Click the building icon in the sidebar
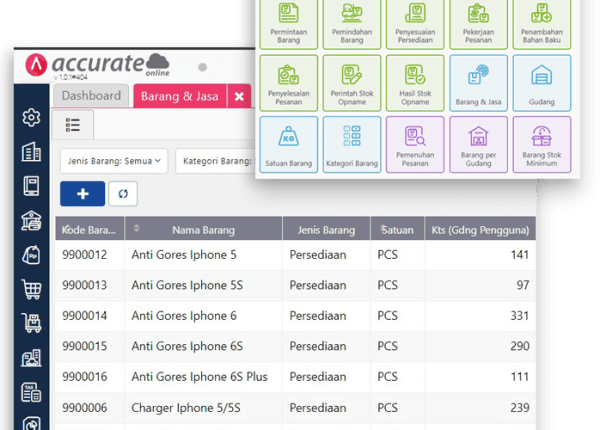The width and height of the screenshot is (600, 430). (x=31, y=152)
